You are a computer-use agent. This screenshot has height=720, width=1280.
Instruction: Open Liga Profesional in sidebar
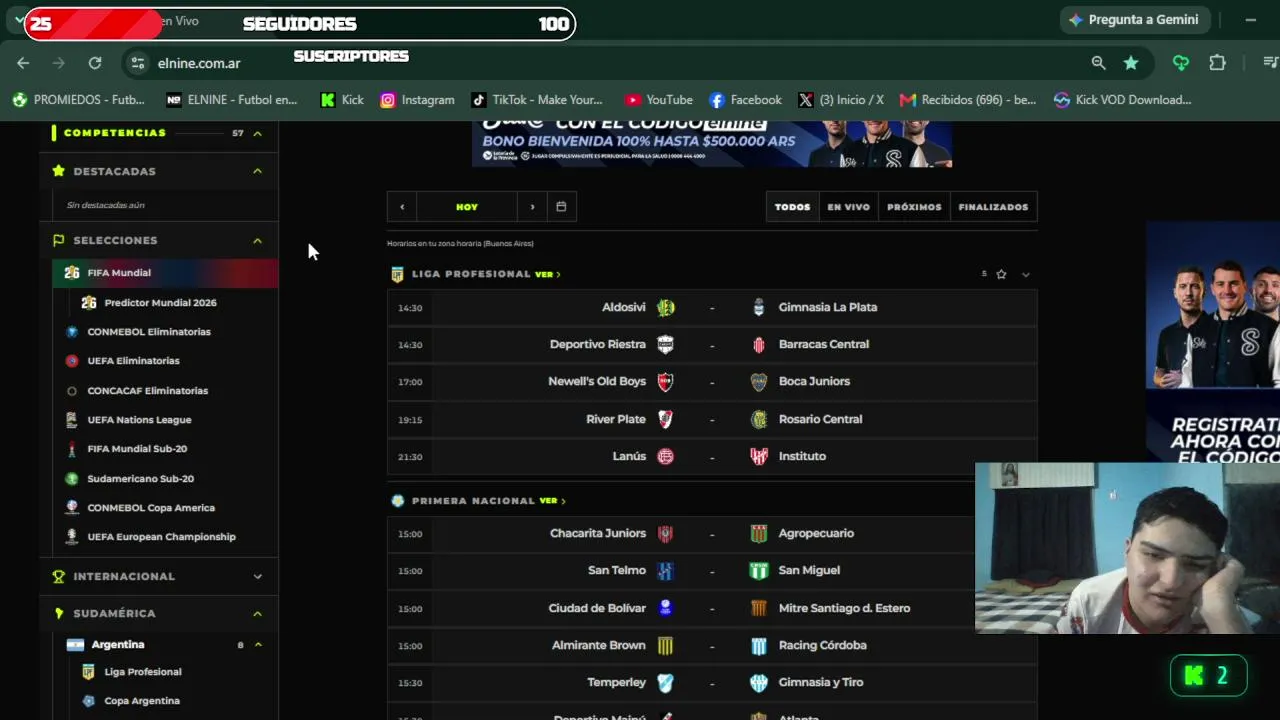[143, 672]
